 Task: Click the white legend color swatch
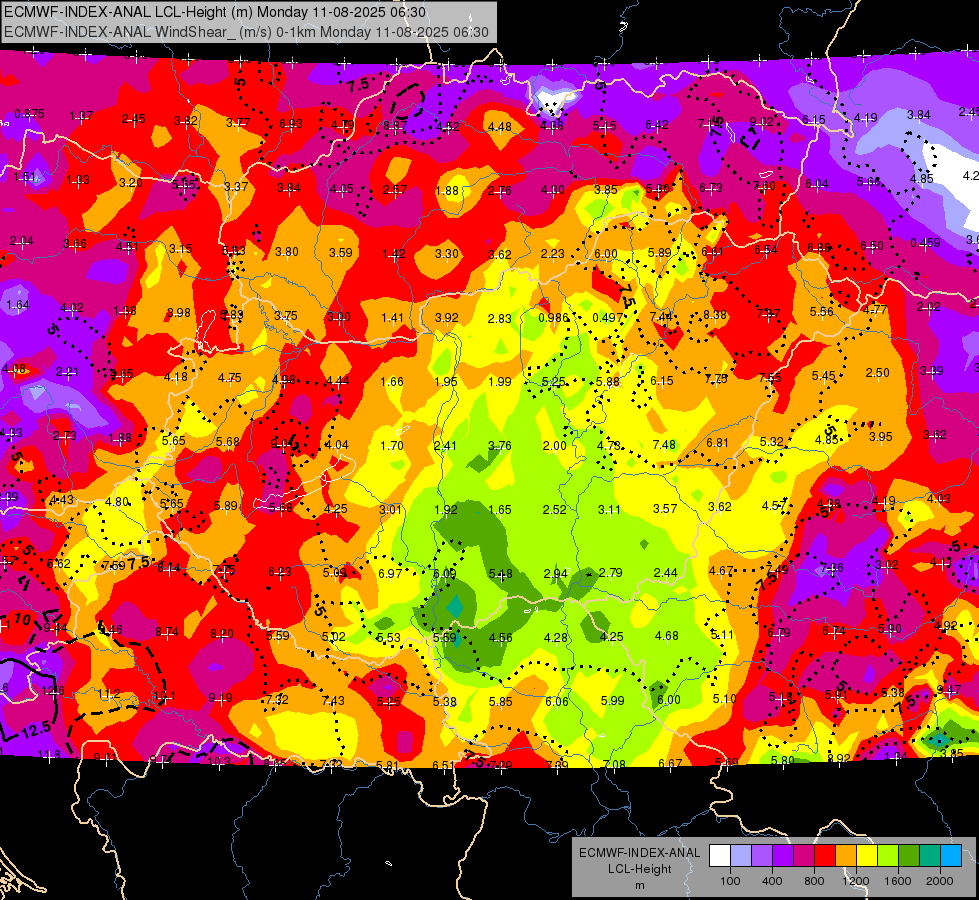pos(720,856)
